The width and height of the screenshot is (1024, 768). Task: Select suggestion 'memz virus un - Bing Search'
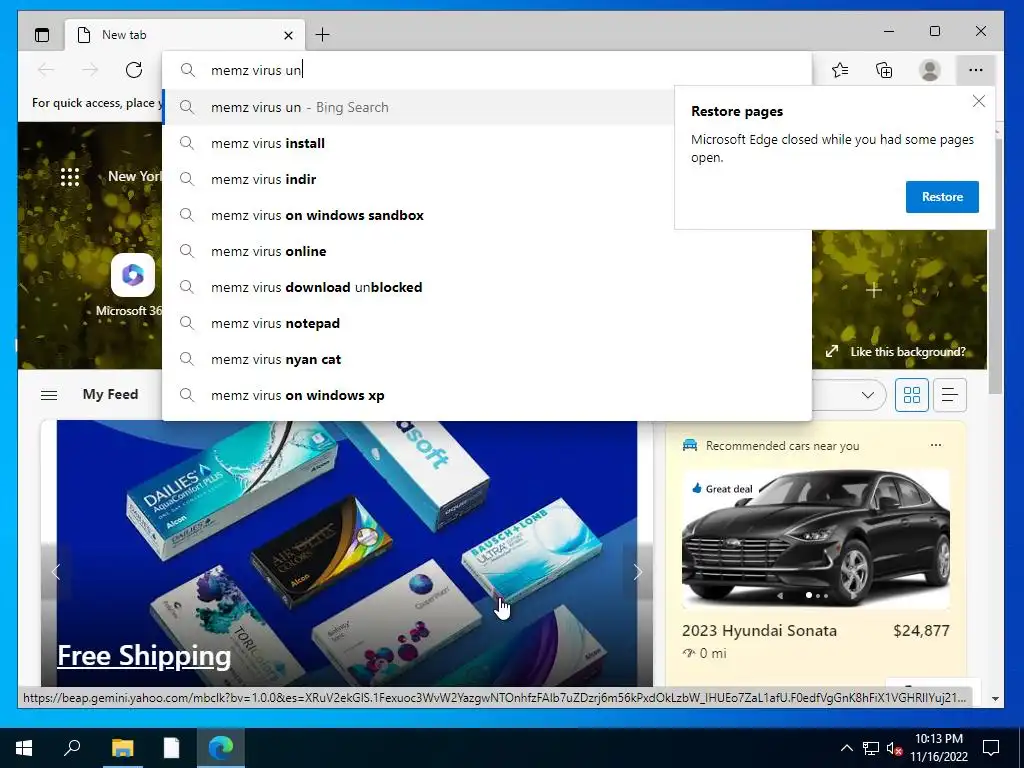(418, 107)
